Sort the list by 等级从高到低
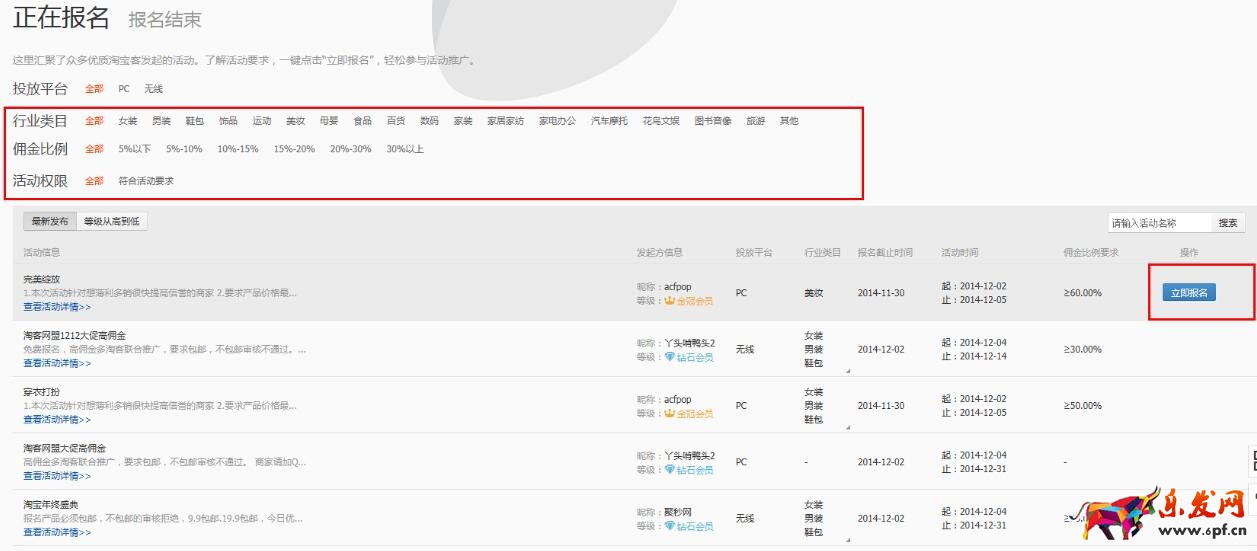 112,222
